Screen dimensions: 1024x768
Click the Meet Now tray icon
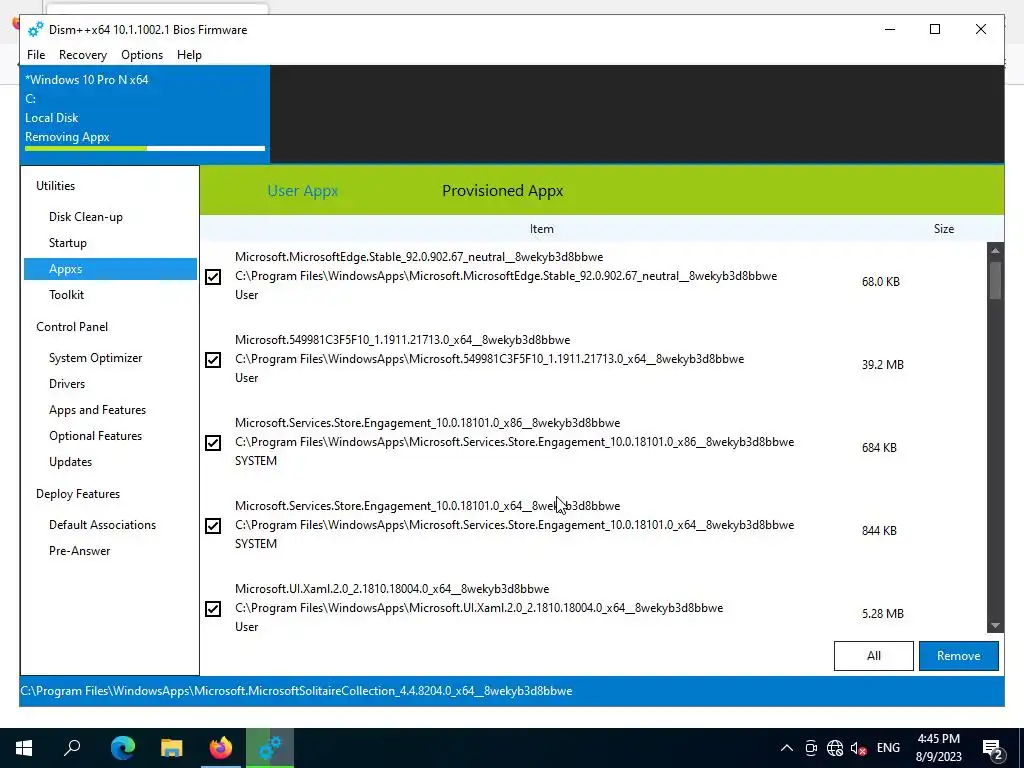[810, 748]
